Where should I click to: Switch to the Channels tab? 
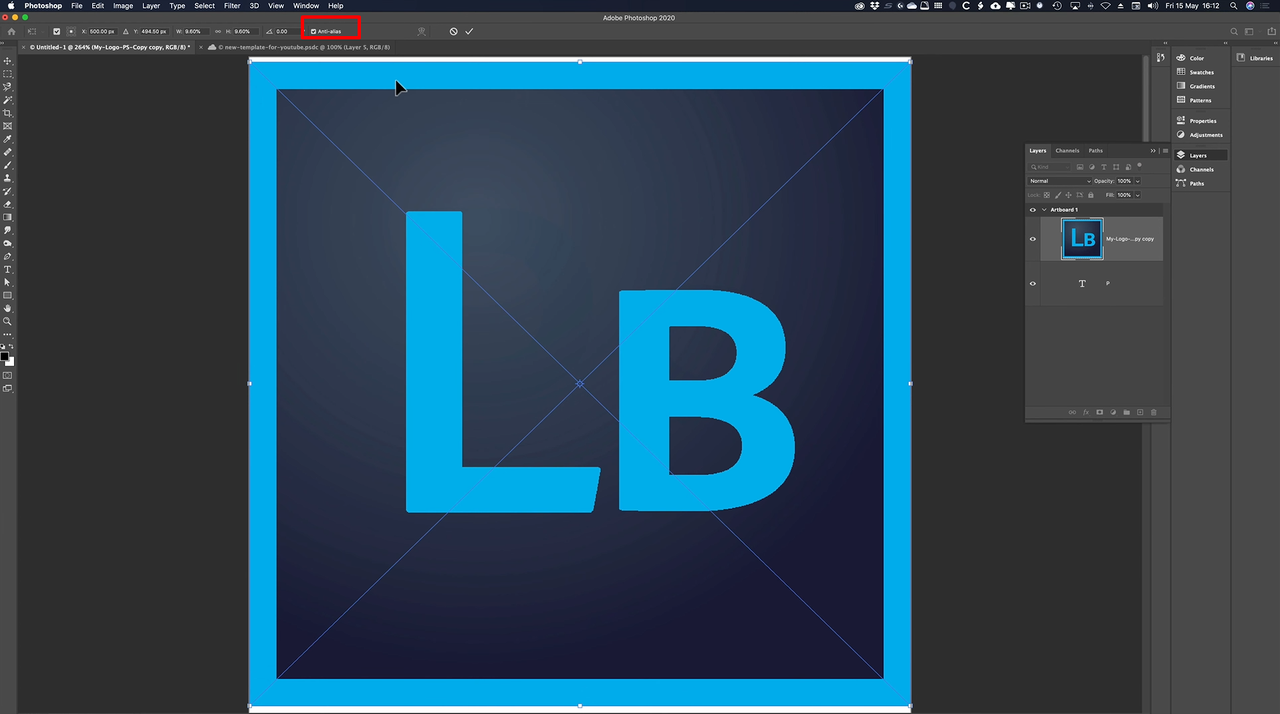(1067, 151)
